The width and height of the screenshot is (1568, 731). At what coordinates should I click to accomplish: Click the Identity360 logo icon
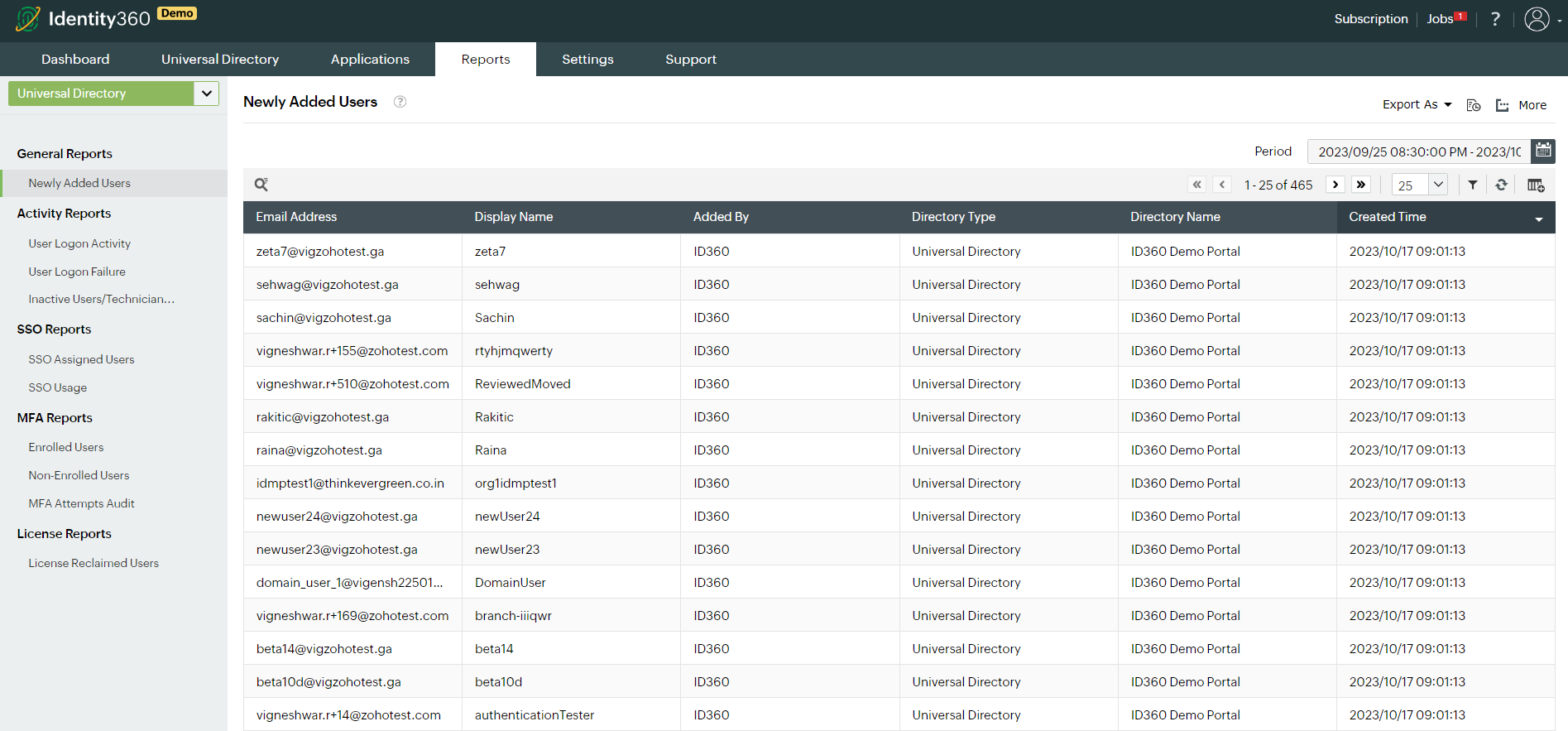tap(27, 19)
